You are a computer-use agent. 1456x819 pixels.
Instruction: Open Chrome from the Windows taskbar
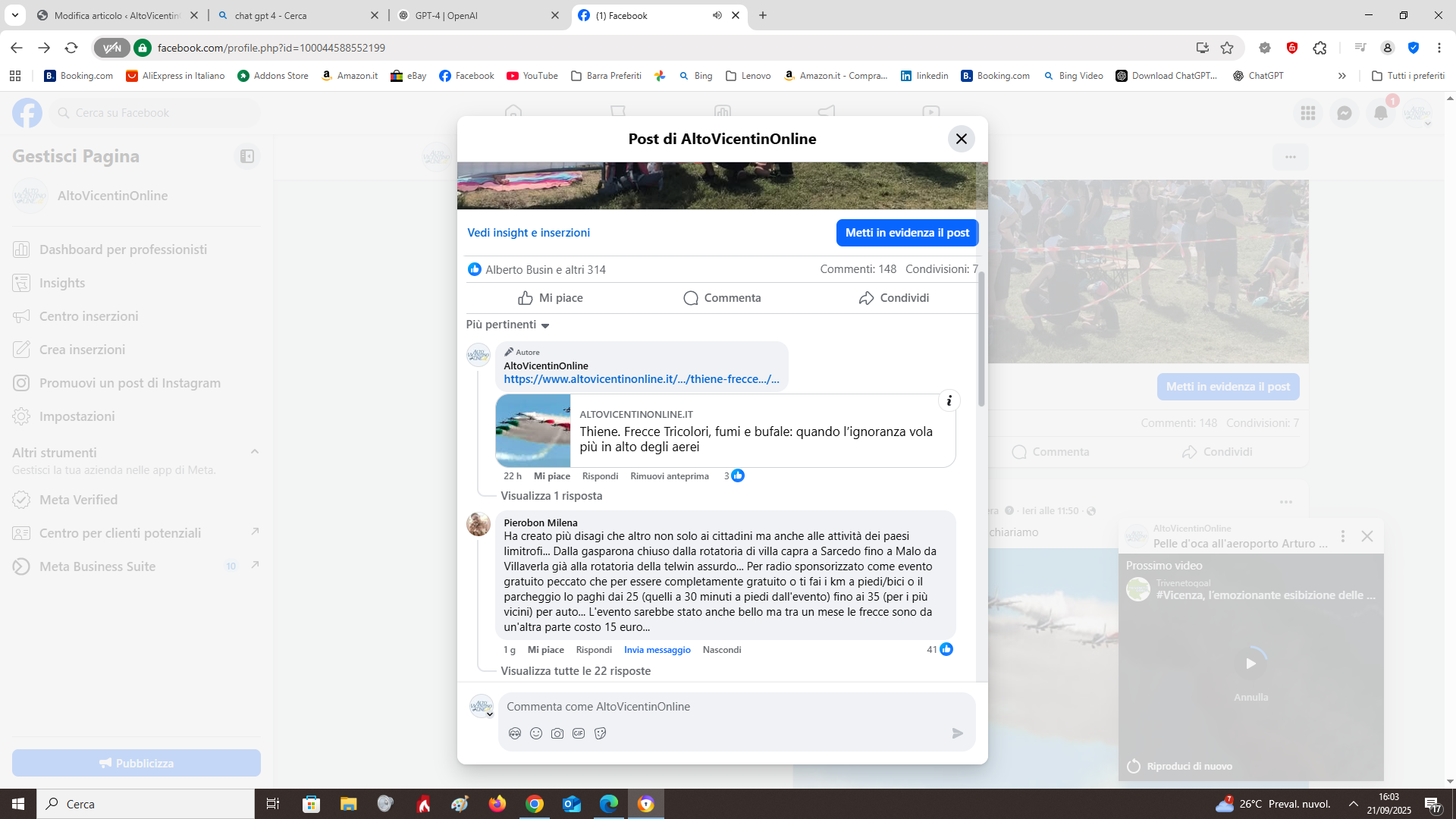(x=535, y=804)
